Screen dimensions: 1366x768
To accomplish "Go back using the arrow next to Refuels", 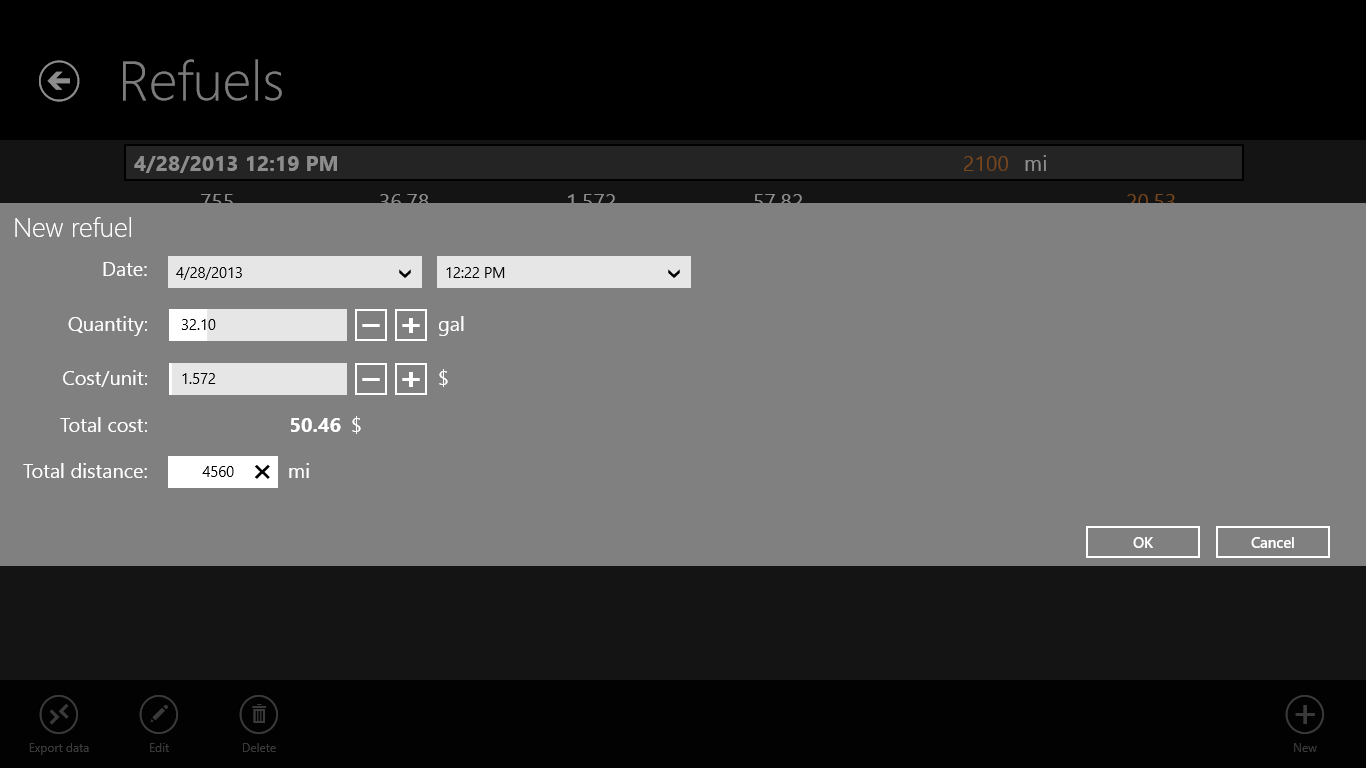I will [x=59, y=81].
